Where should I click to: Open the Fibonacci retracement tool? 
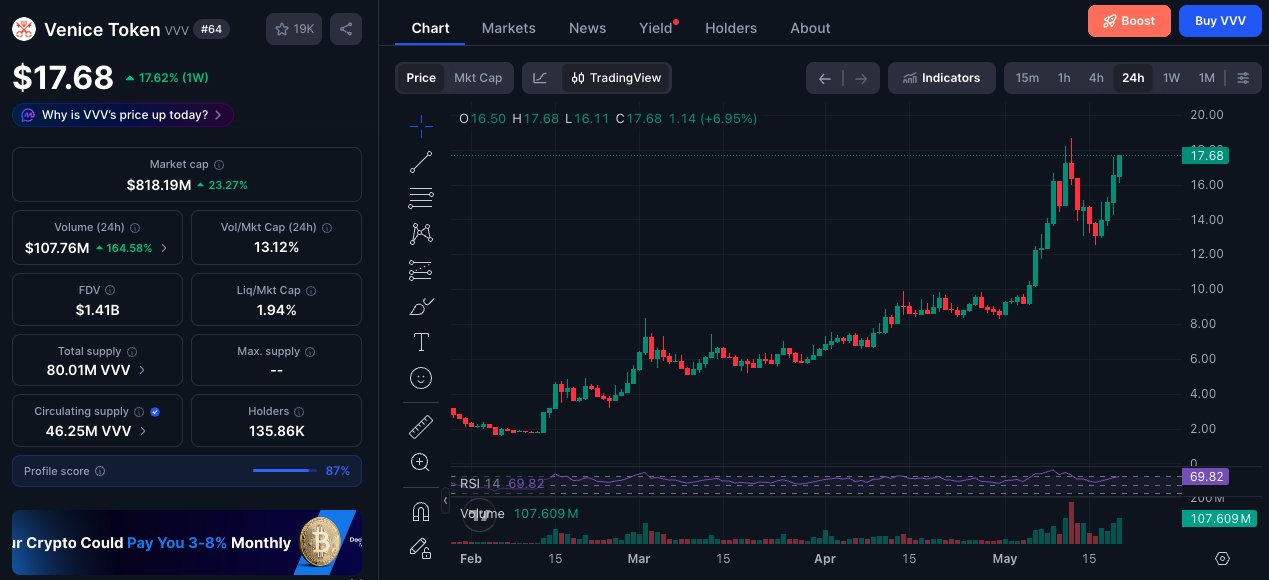[x=421, y=197]
